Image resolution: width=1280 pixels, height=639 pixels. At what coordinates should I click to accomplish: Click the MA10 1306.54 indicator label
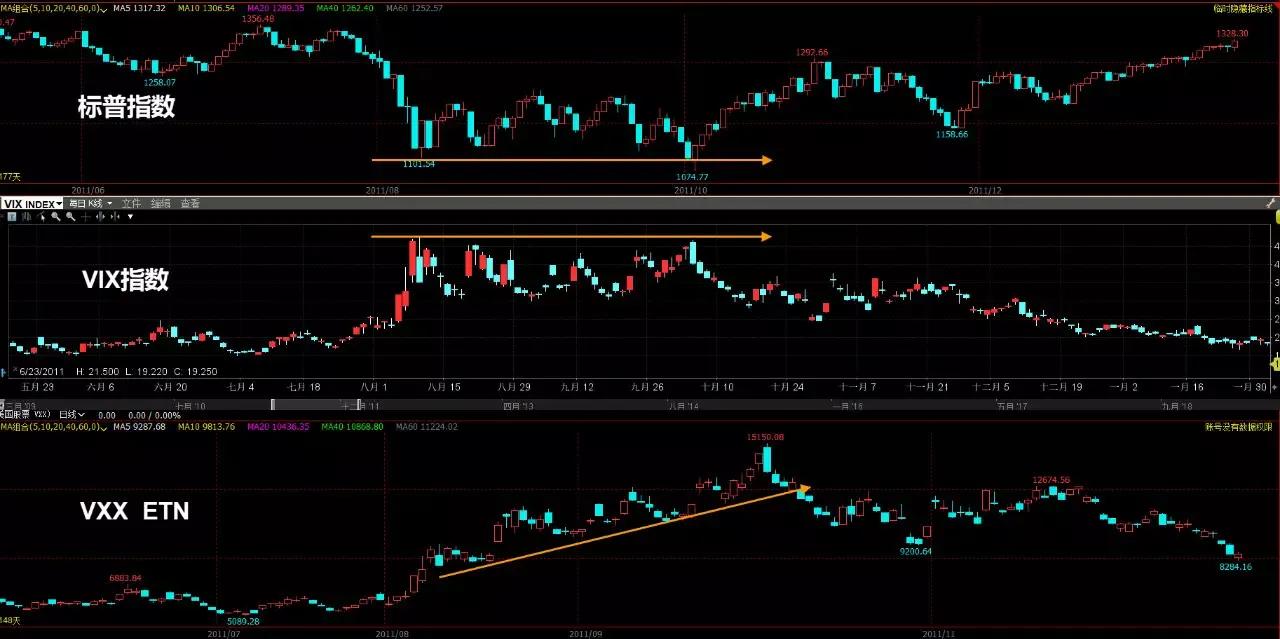206,7
